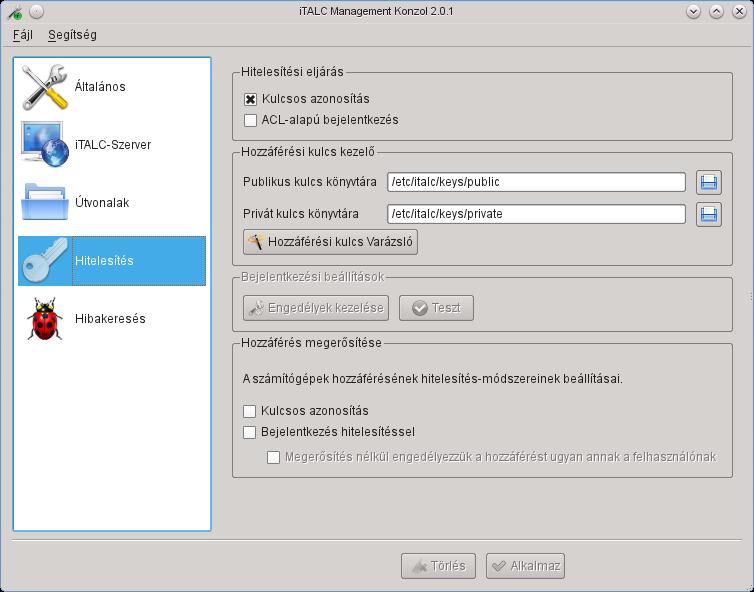
Task: Enable Bejelentkezés hitelesítéssel checkbox
Action: [249, 432]
